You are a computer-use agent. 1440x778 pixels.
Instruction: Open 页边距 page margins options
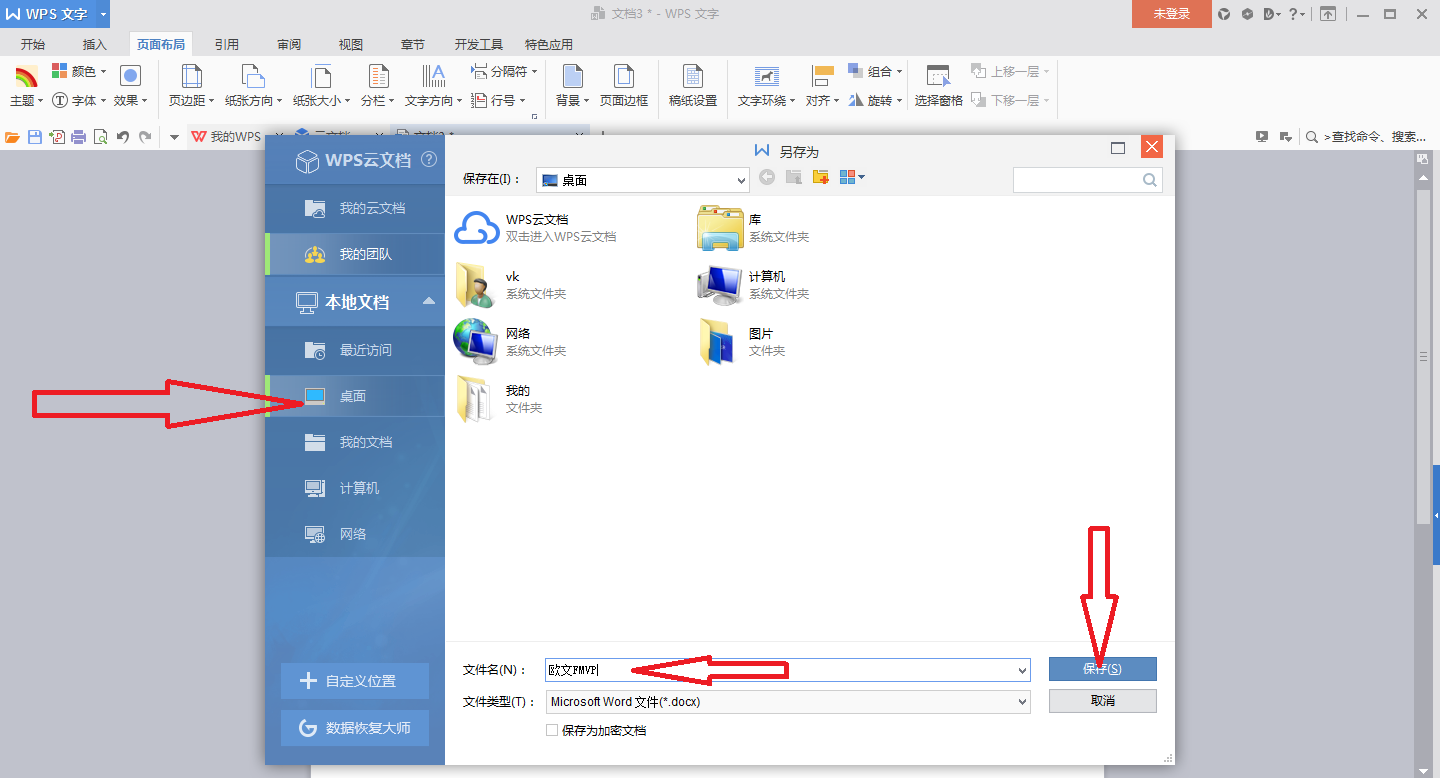tap(190, 87)
